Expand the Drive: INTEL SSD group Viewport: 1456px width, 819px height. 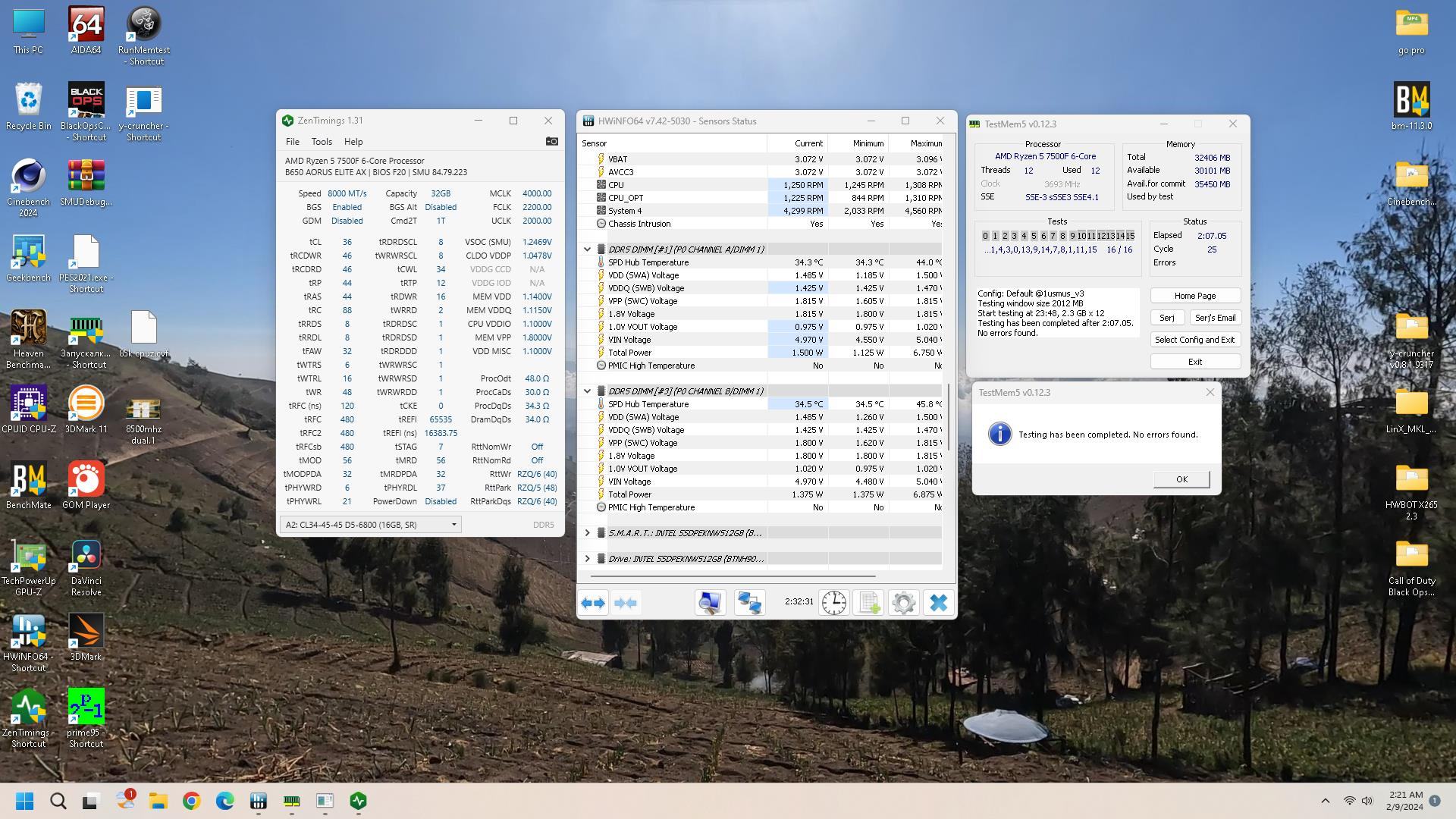pyautogui.click(x=587, y=559)
